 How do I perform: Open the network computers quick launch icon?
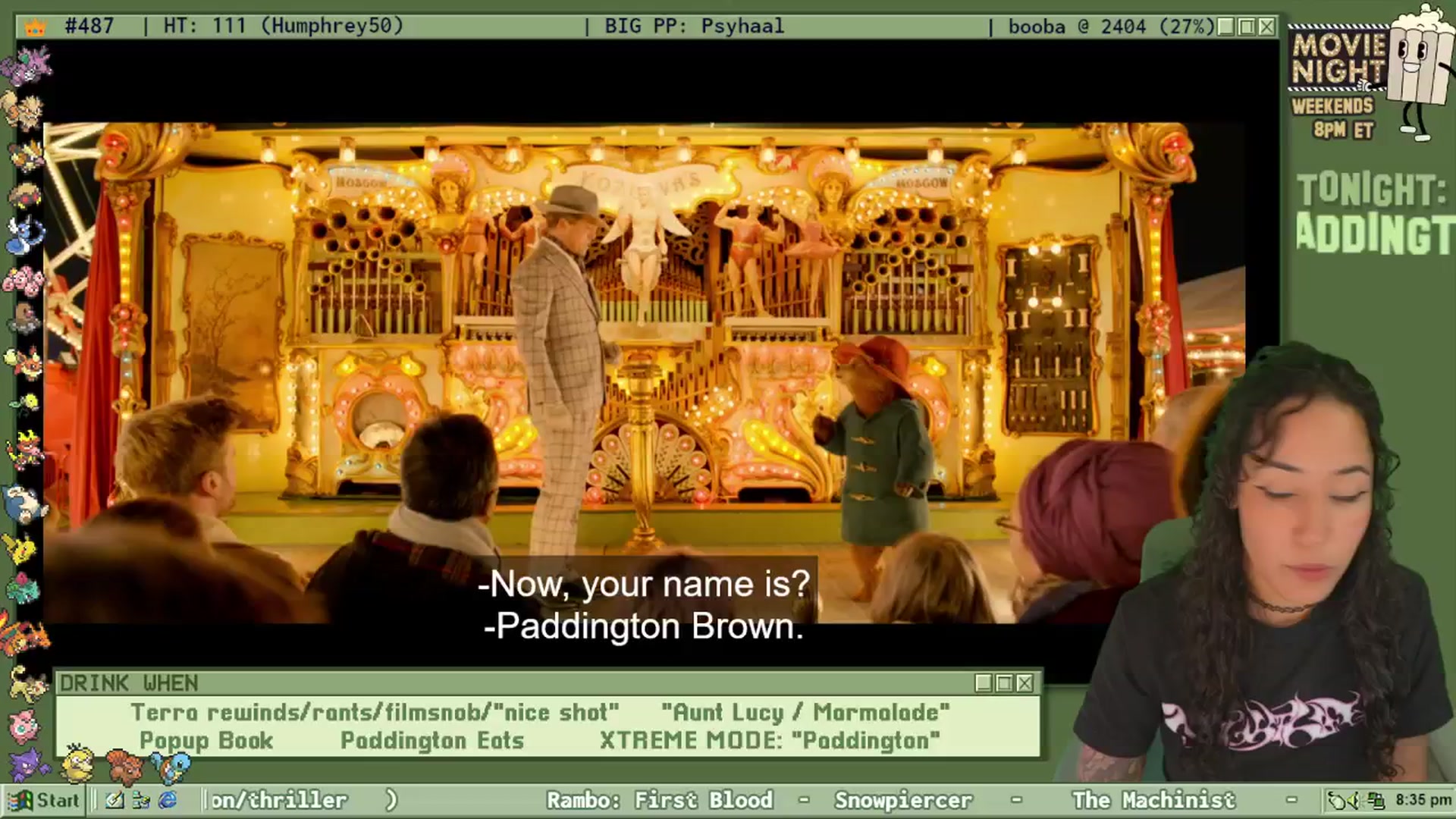coord(141,800)
